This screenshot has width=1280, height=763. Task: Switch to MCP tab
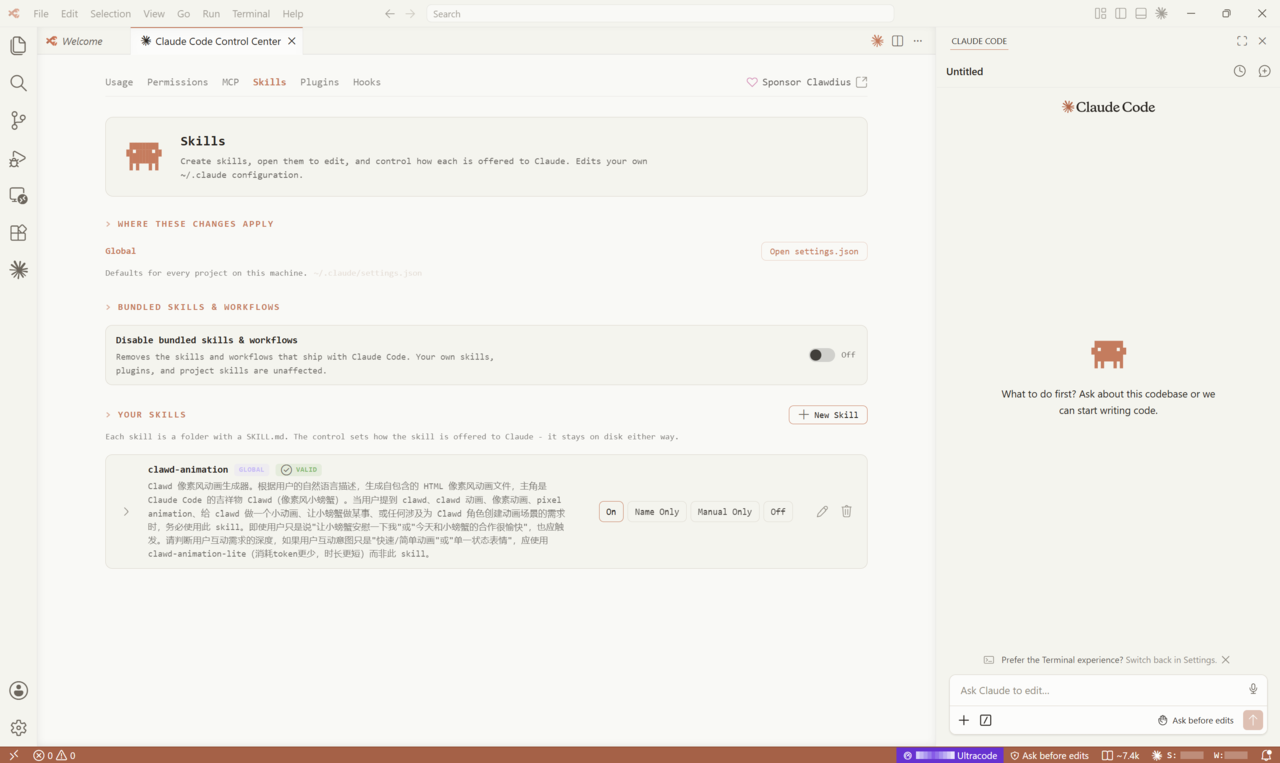[230, 82]
